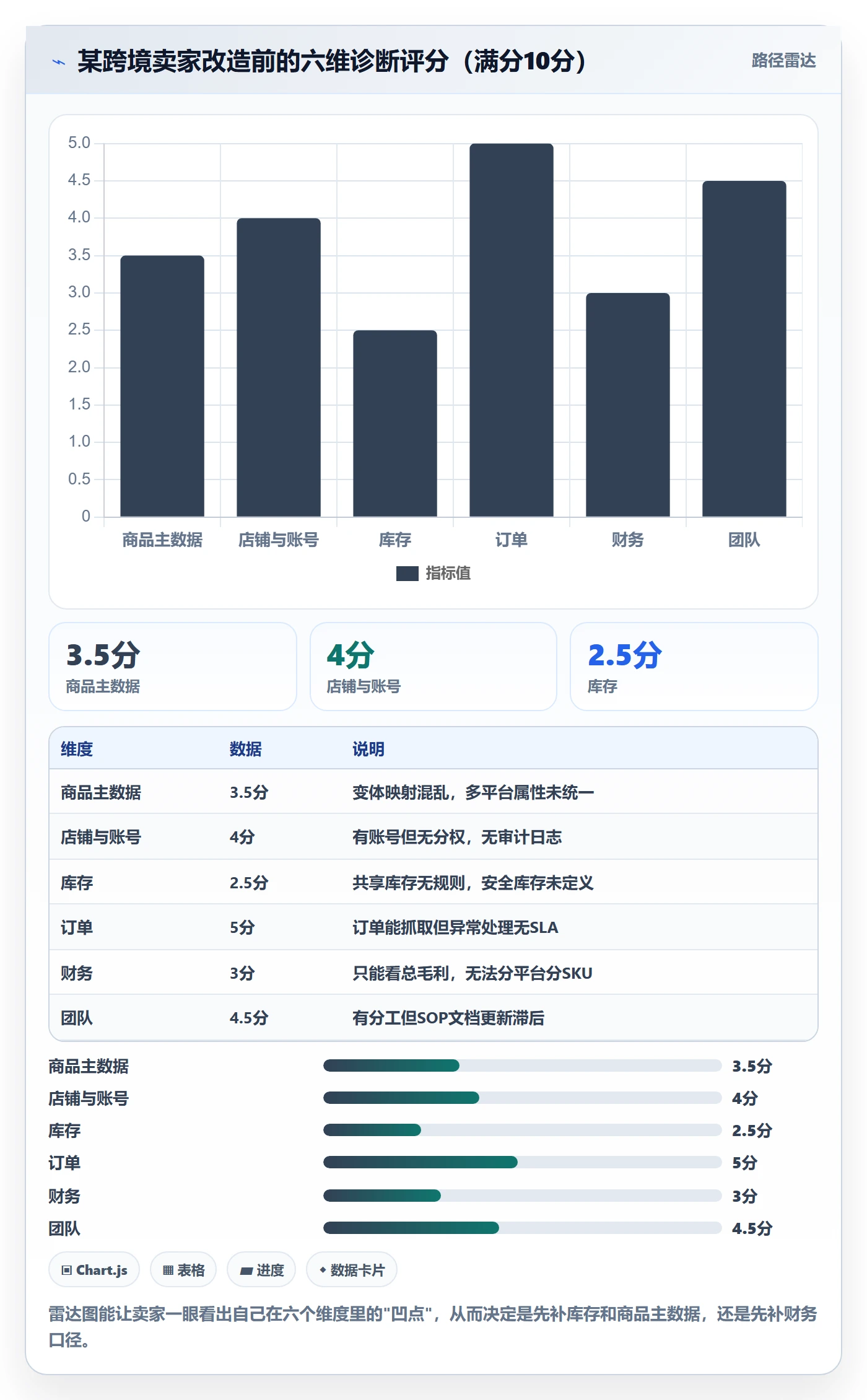
Task: Open the 3.5分 商品主数据 data card
Action: (x=173, y=667)
